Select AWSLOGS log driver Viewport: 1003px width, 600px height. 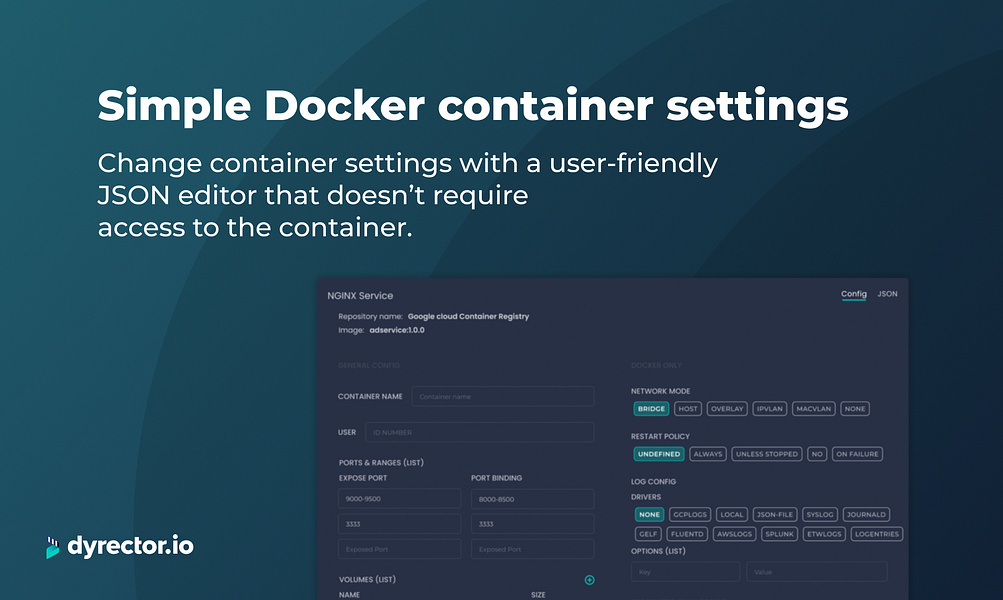tap(734, 534)
